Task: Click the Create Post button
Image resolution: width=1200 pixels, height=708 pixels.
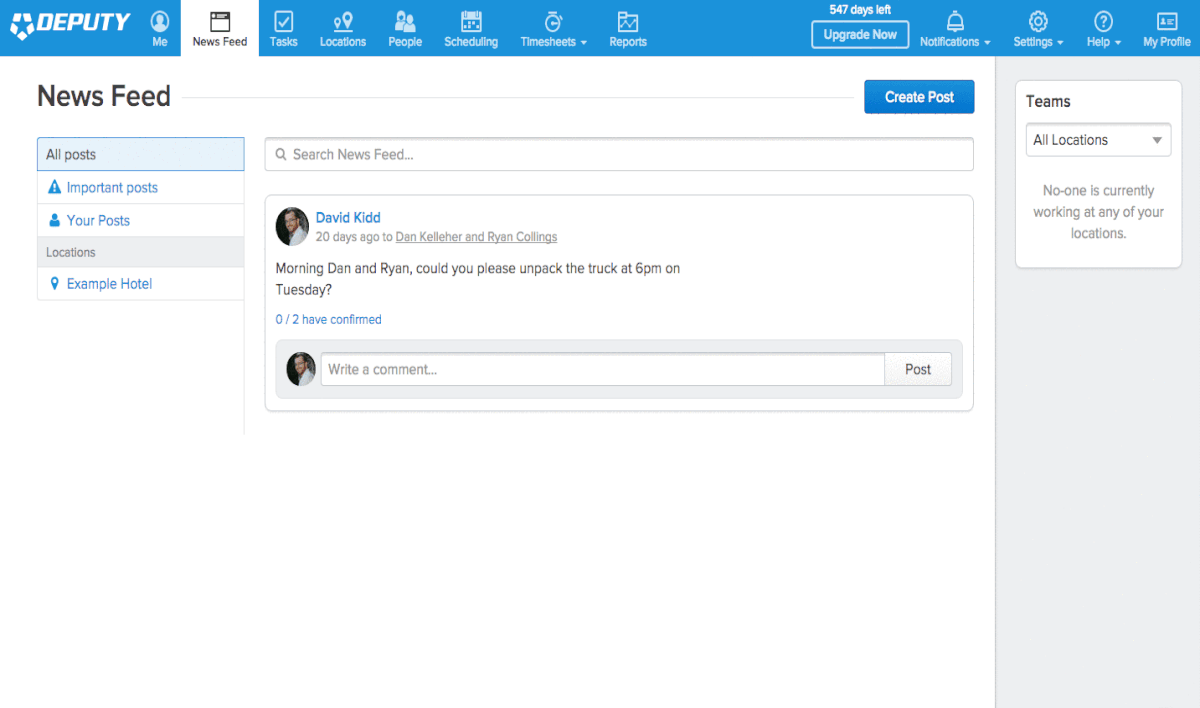Action: click(x=919, y=97)
